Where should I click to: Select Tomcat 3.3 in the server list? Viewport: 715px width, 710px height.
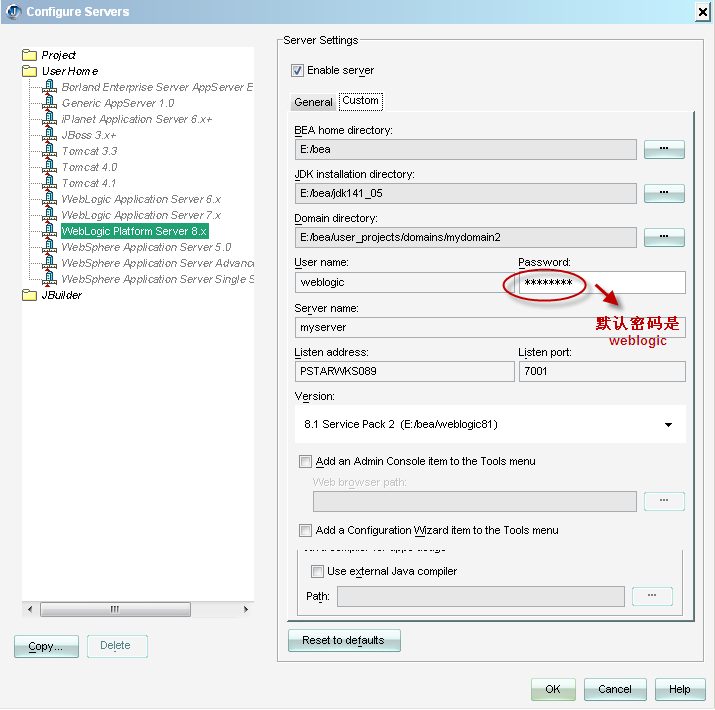point(89,151)
